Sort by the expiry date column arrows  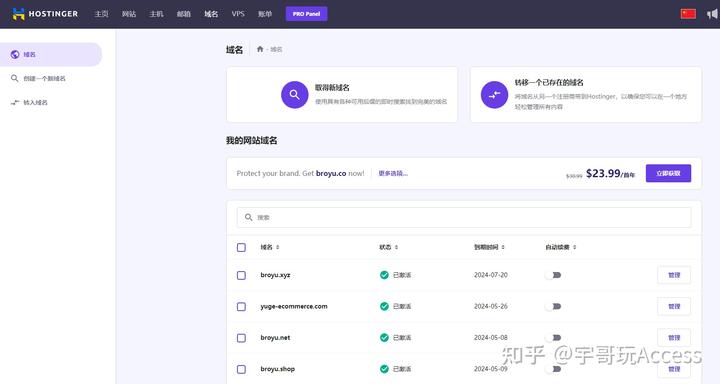[x=503, y=247]
